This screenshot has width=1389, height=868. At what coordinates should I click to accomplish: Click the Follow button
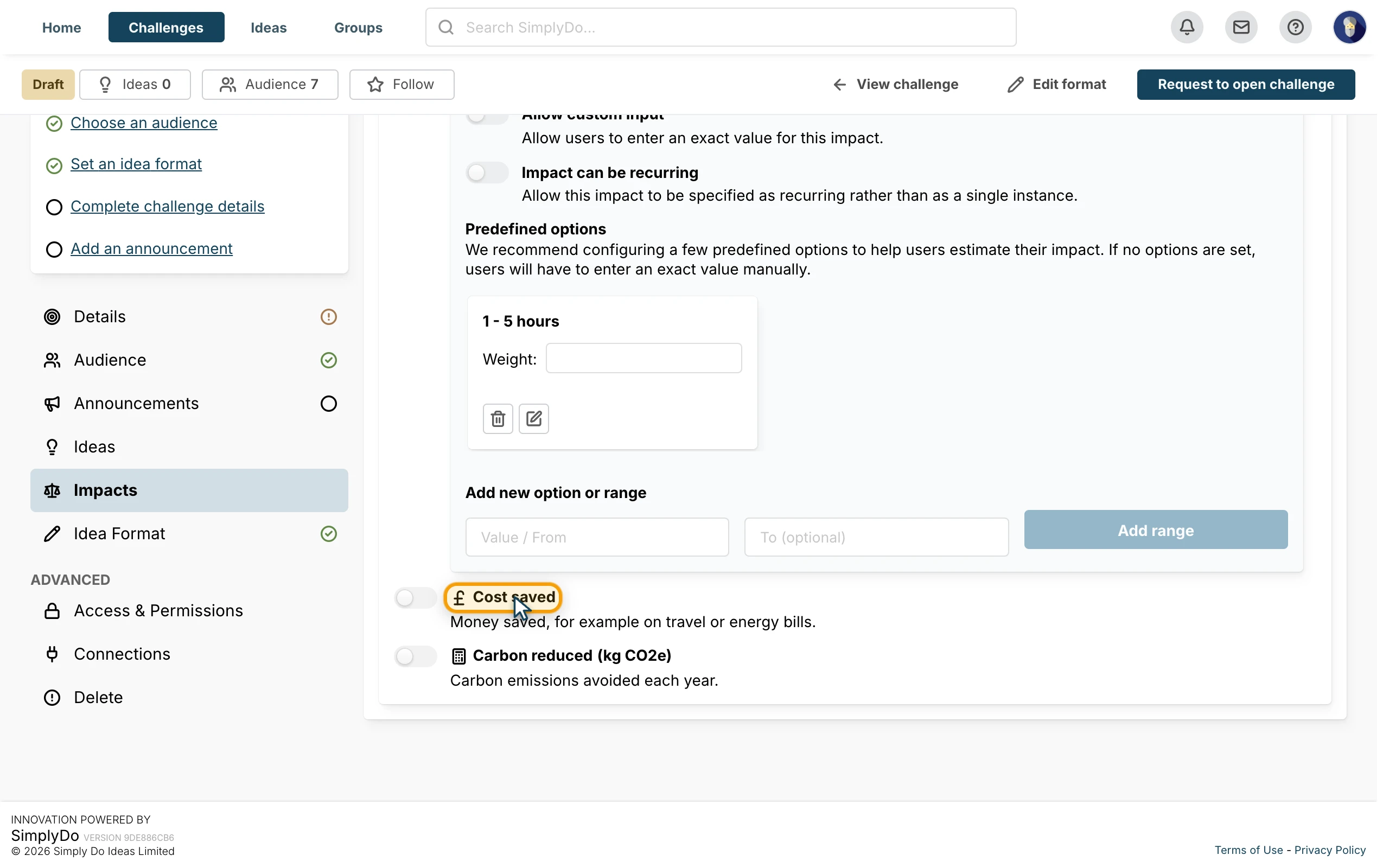402,85
